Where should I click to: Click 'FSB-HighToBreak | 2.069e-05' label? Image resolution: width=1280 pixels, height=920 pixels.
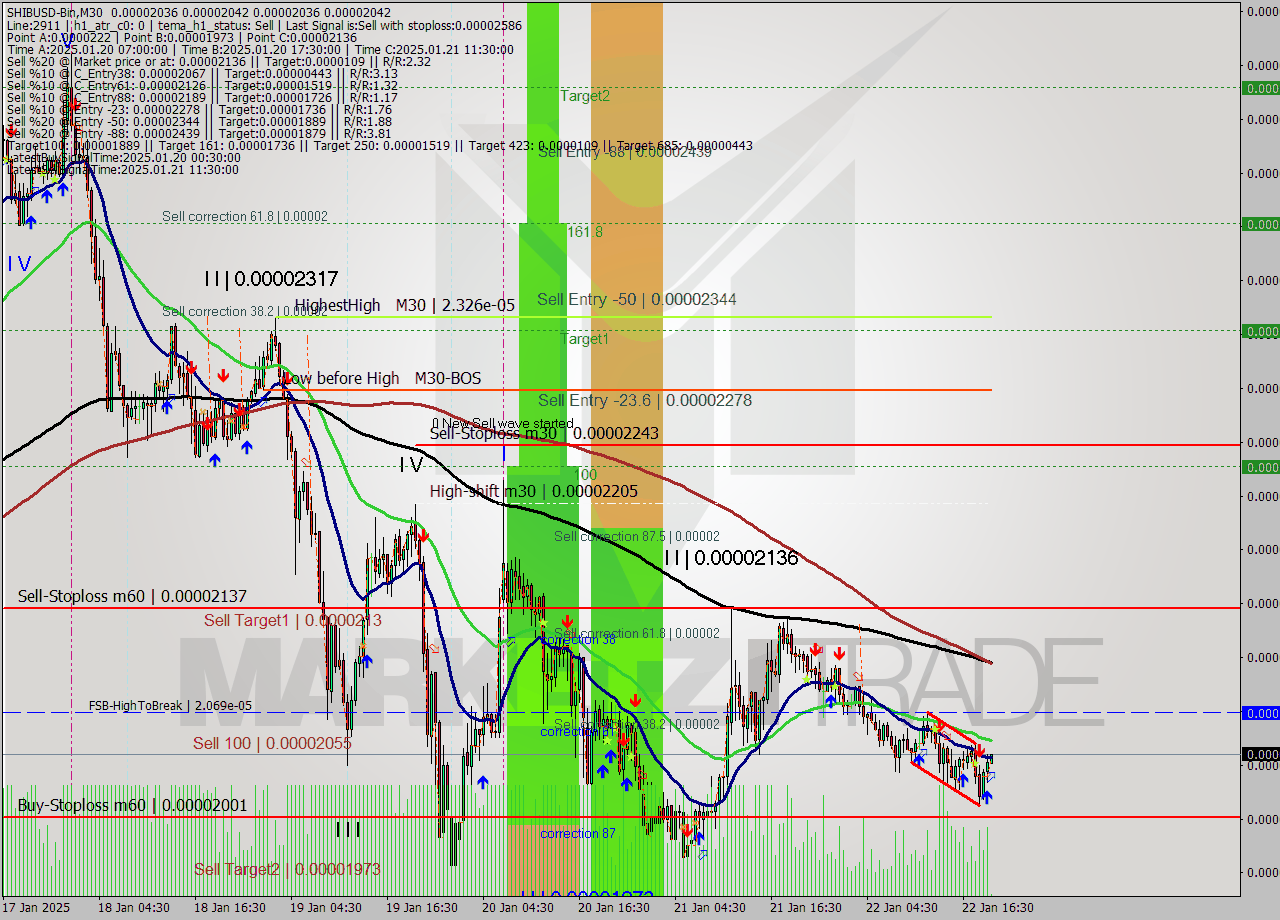[x=170, y=706]
